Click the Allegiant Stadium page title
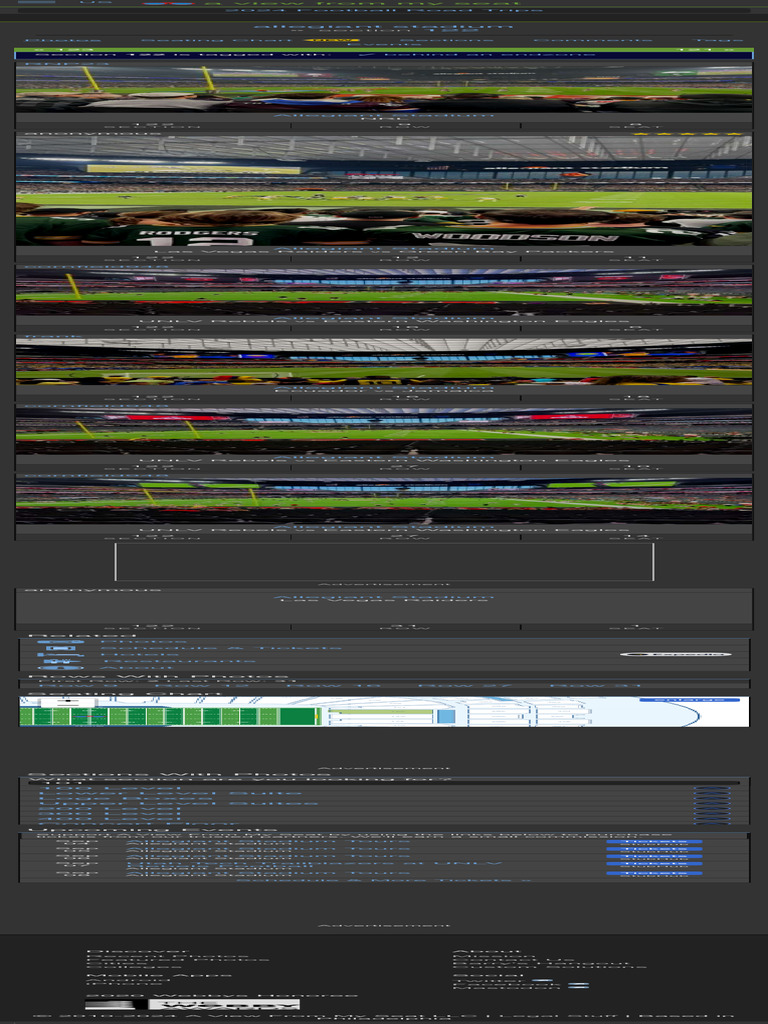Image resolution: width=768 pixels, height=1024 pixels. pos(384,25)
